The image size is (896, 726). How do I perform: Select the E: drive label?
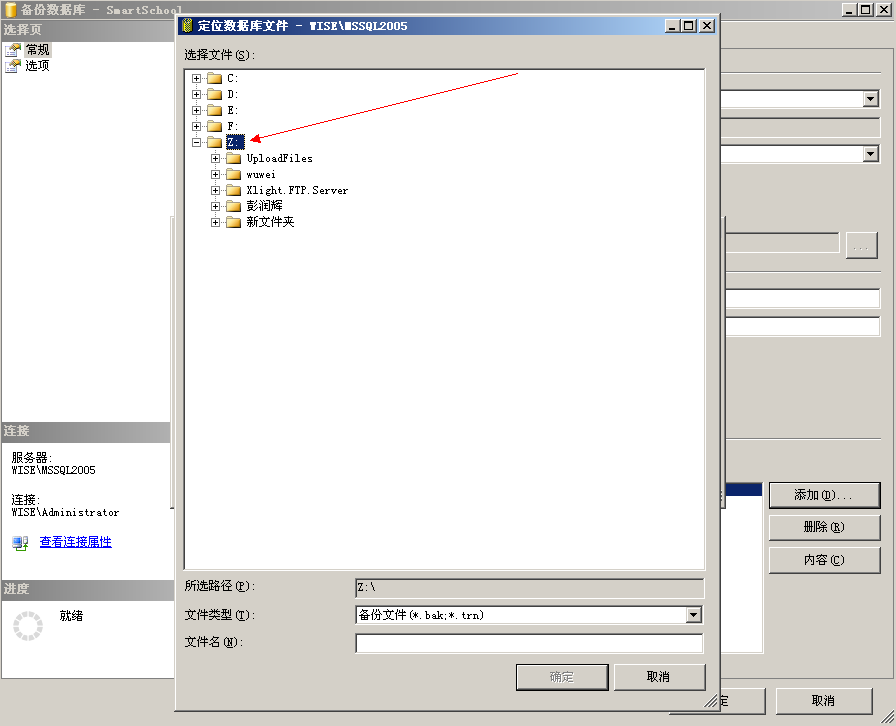pyautogui.click(x=233, y=110)
